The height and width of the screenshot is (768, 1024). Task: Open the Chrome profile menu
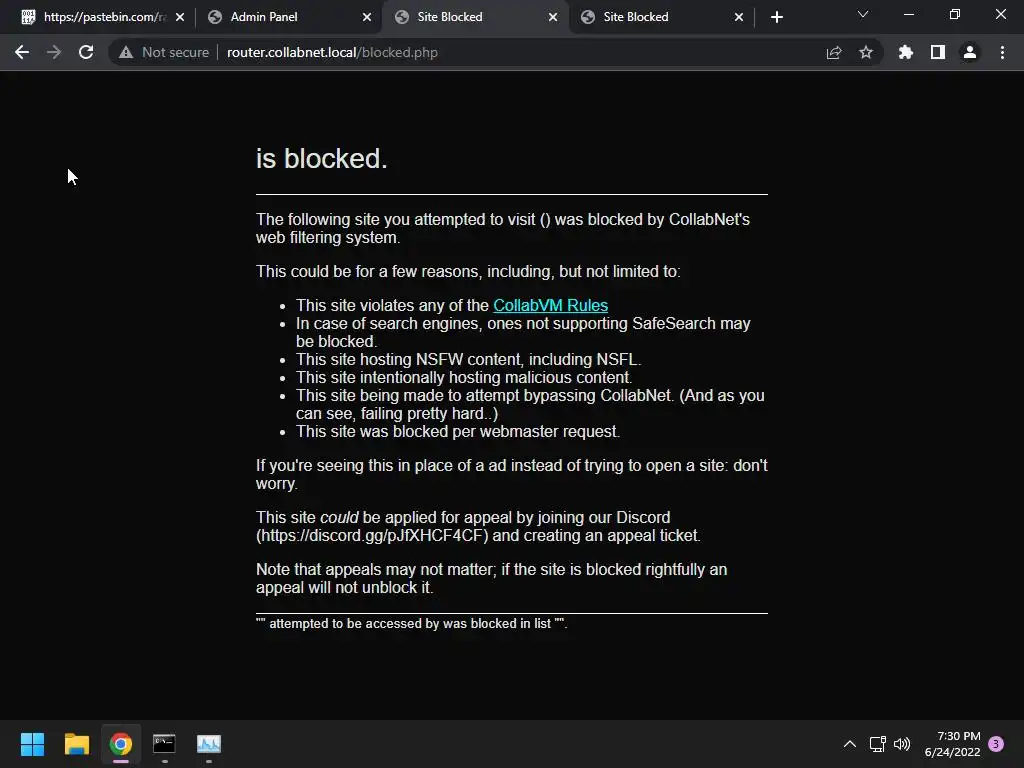pyautogui.click(x=970, y=52)
